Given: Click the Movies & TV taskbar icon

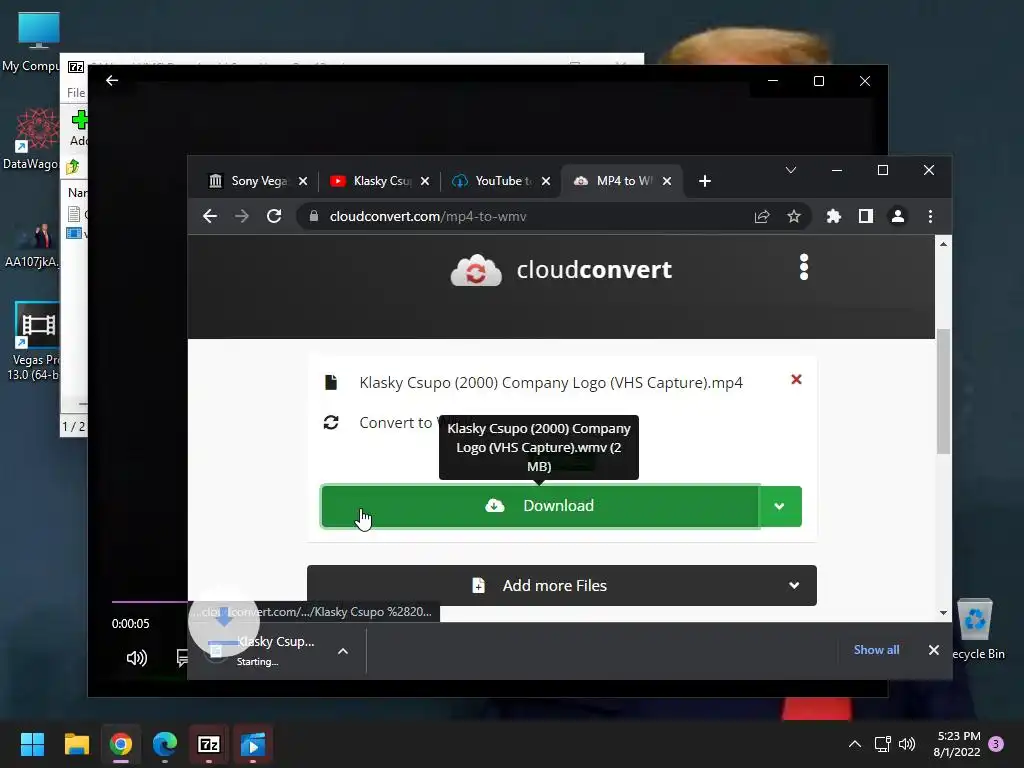Looking at the screenshot, I should pos(253,744).
